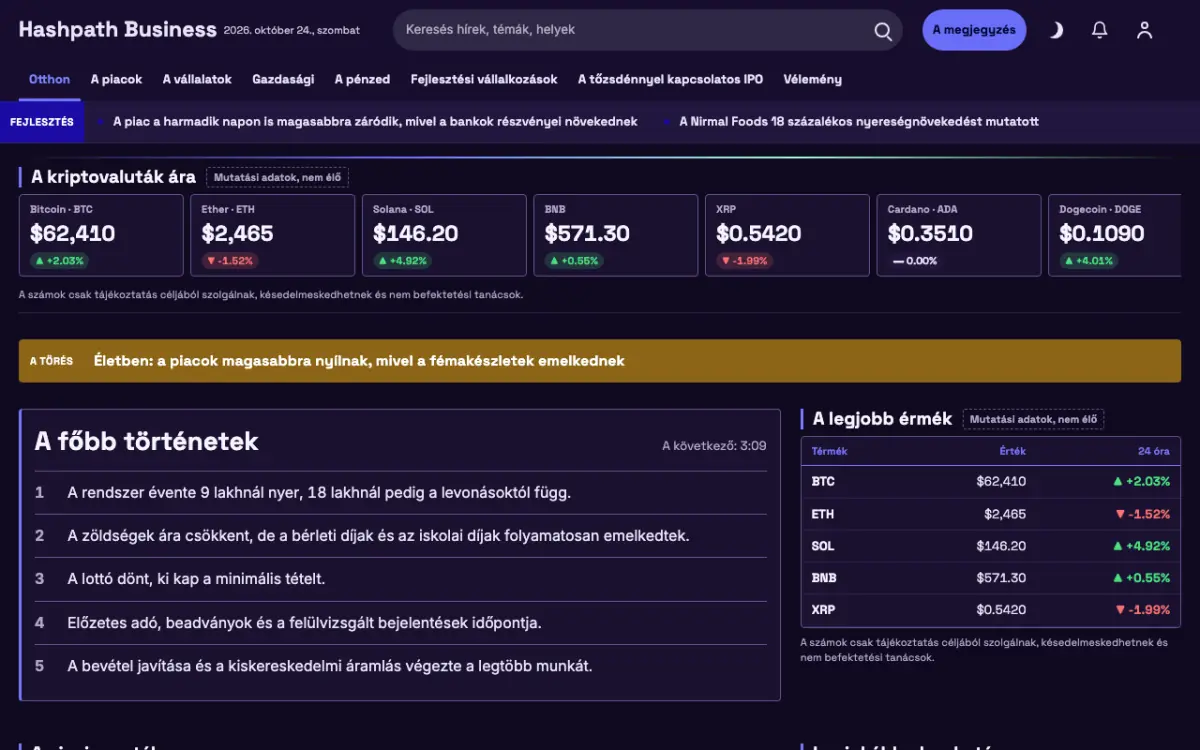Viewport: 1200px width, 750px height.
Task: Click the '0.00%' badge on Cardano card
Action: point(915,261)
